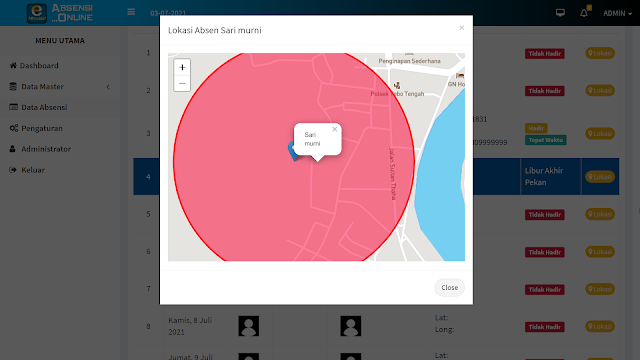Click Polsek Tebo Tengah map label

pos(397,94)
